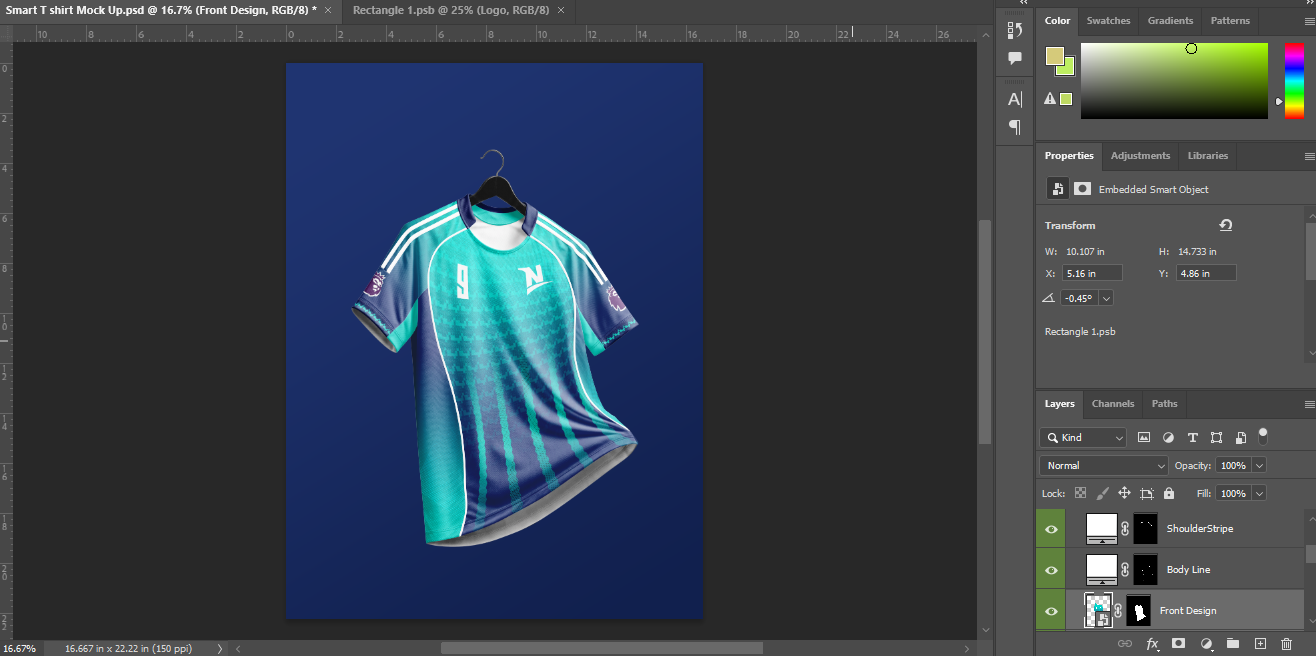
Task: Switch to the Libraries tab
Action: click(1207, 155)
